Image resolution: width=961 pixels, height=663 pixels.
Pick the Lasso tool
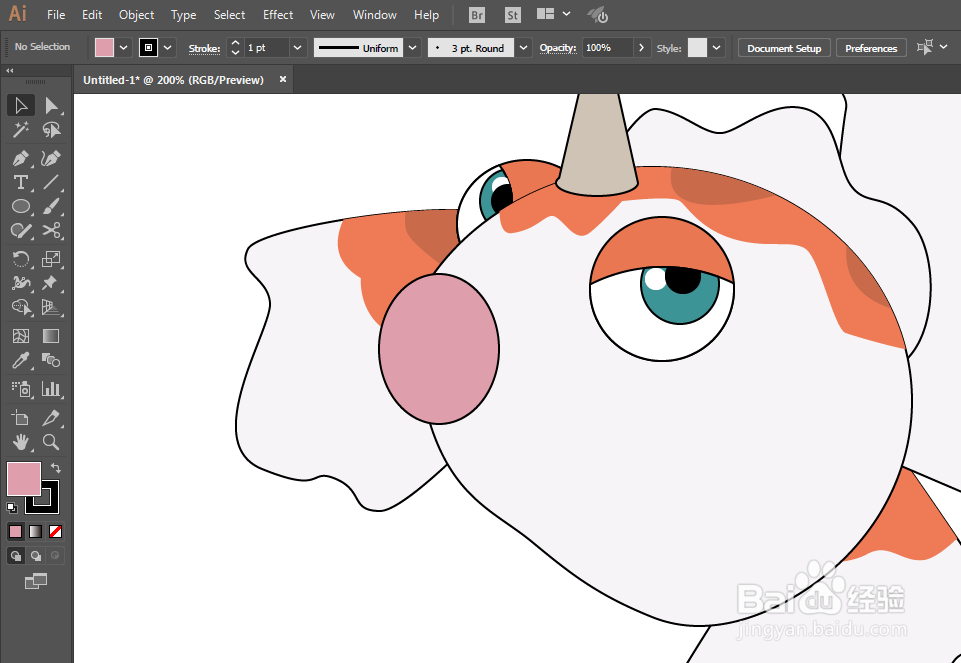tap(51, 130)
